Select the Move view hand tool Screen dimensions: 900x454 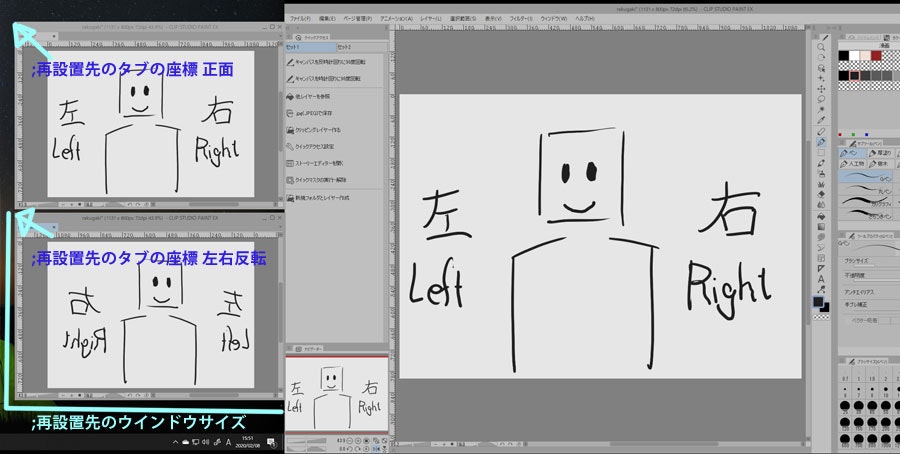click(821, 57)
